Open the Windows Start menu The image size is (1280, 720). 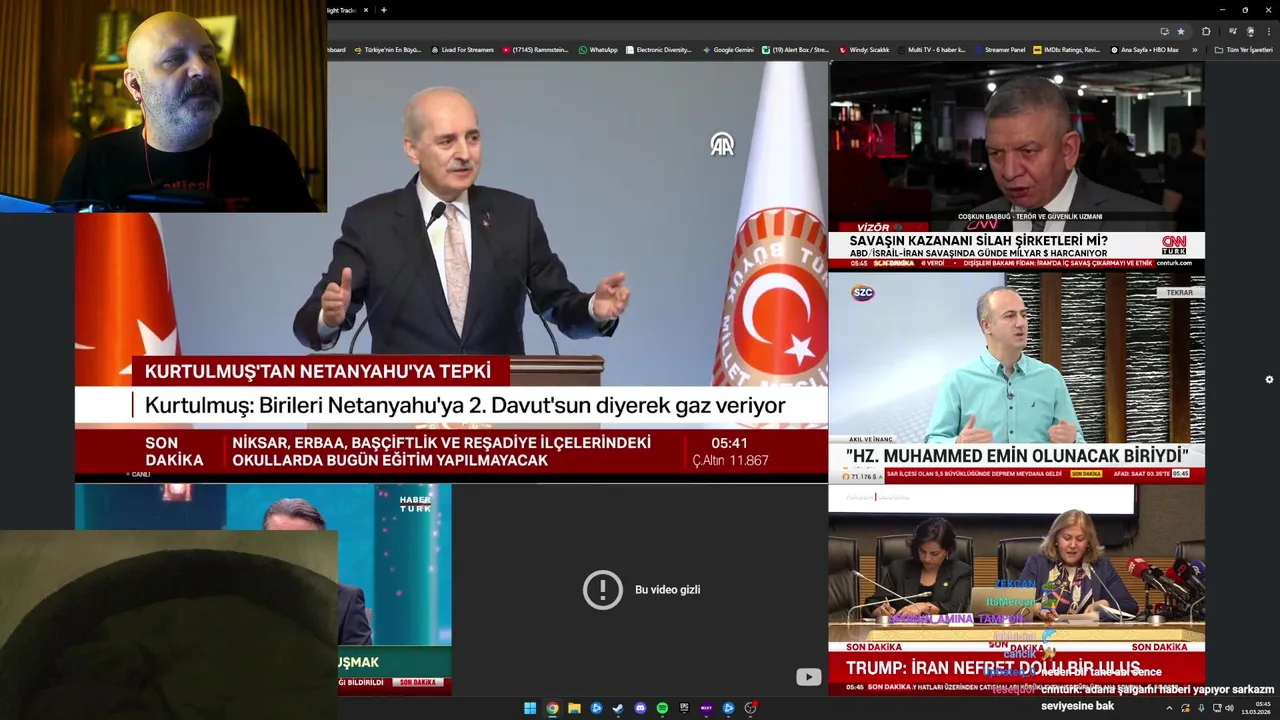coord(530,708)
